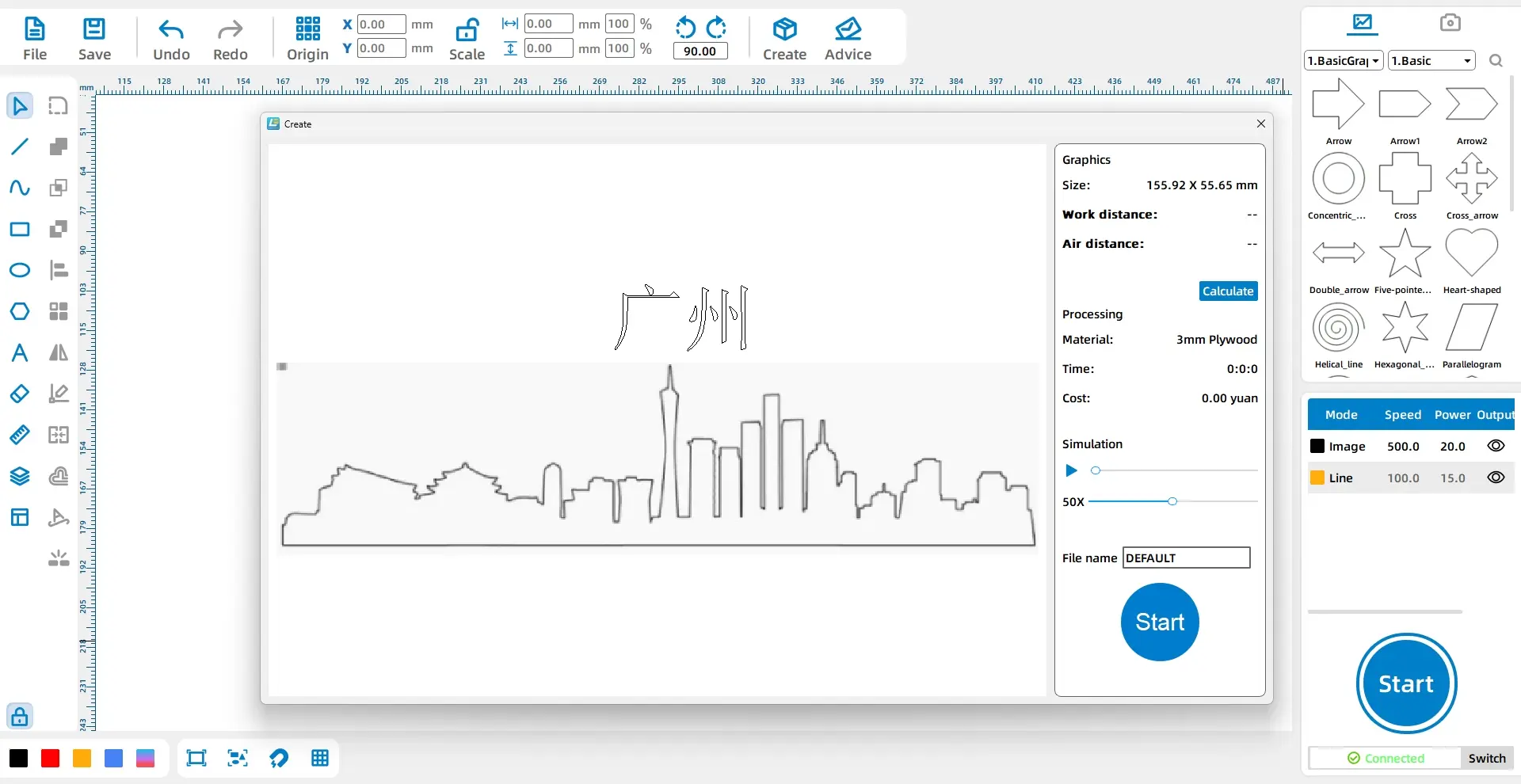Viewport: 1521px width, 784px height.
Task: Select the Rectangle tool
Action: point(20,230)
